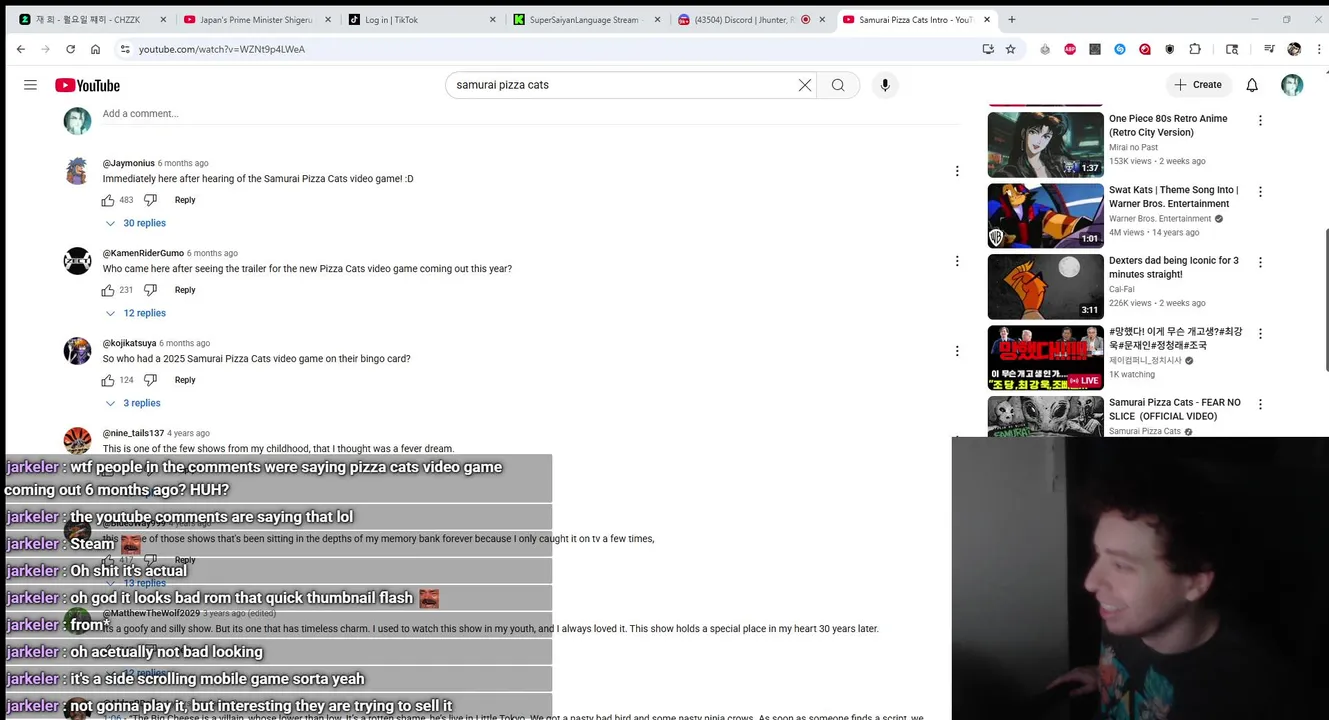
Task: Go to browser home page button
Action: point(95,49)
